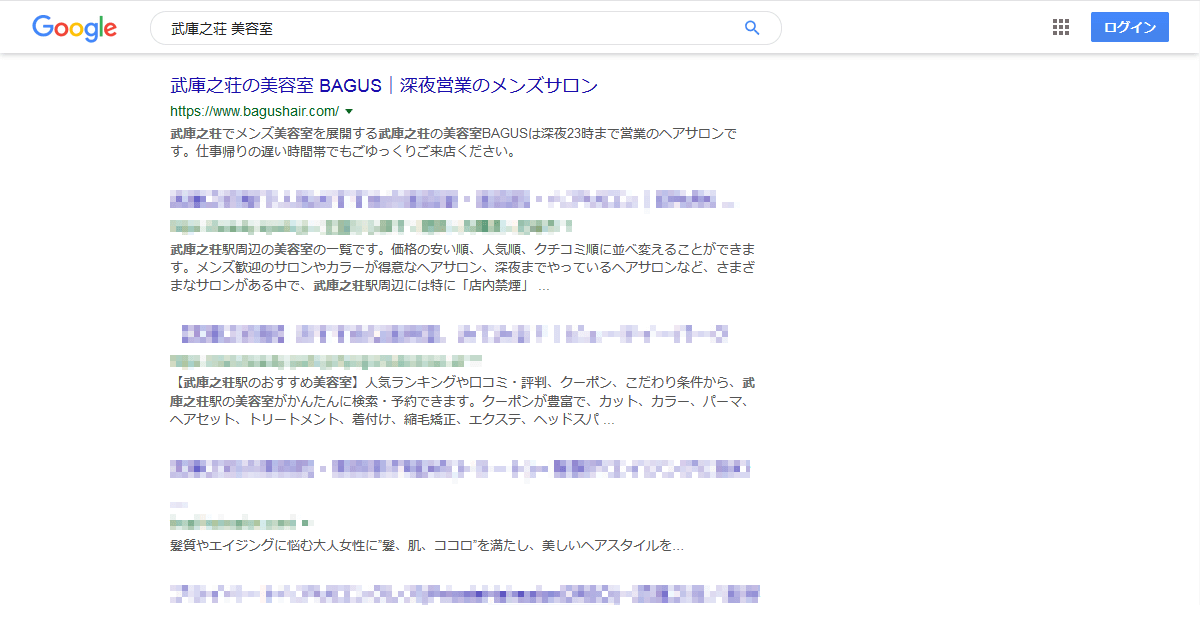Image resolution: width=1200 pixels, height=630 pixels.
Task: Click snippet beginning 【武庫之荘駅のおすすめ美容室】
Action: pos(462,401)
